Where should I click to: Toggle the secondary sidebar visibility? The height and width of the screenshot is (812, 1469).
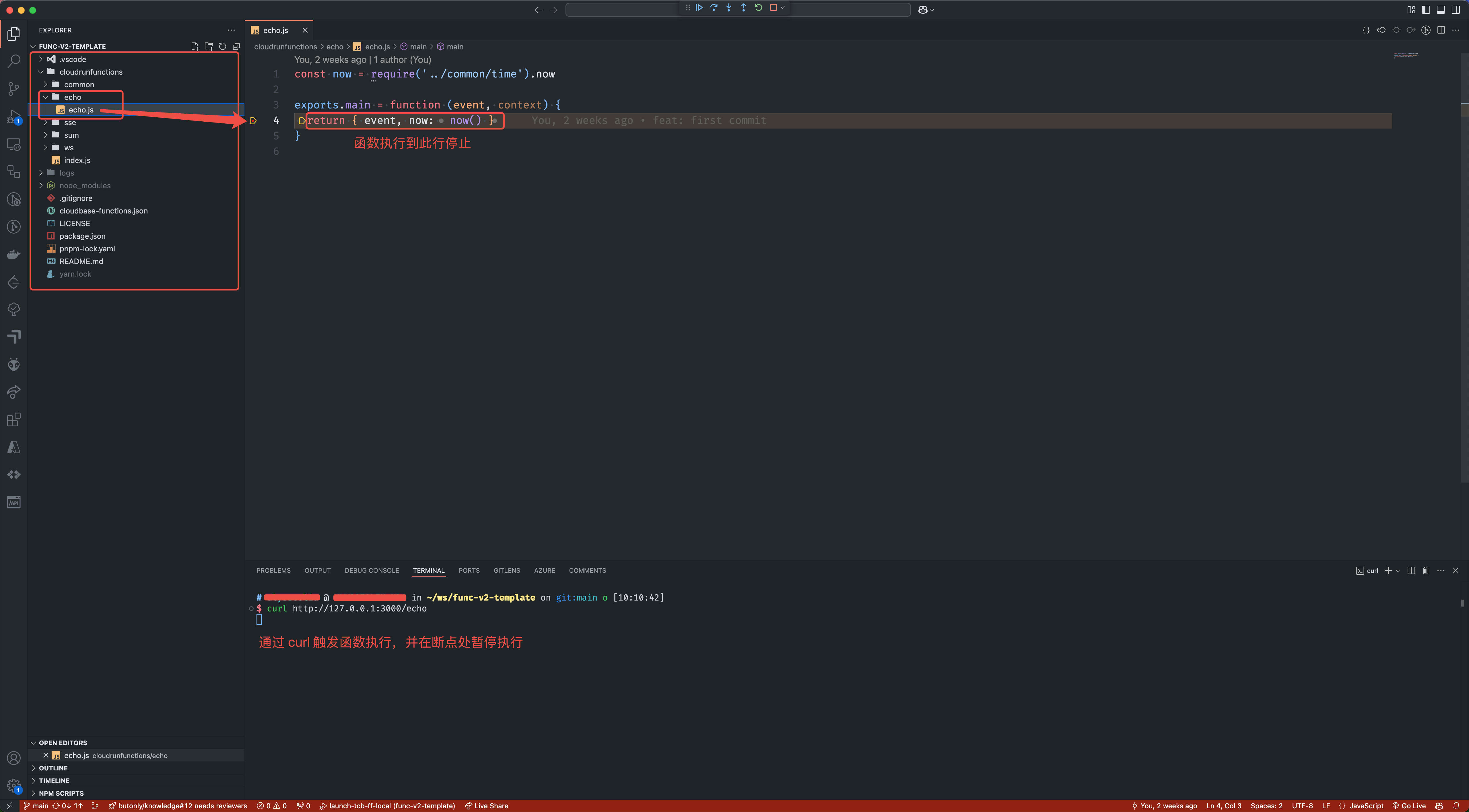[1455, 10]
